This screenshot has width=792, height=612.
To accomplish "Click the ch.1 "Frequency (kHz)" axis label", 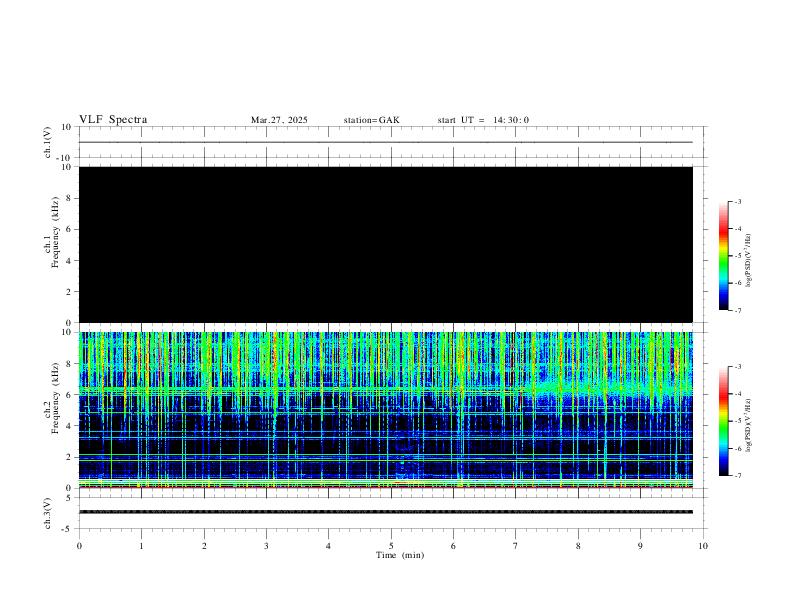I will pos(55,232).
